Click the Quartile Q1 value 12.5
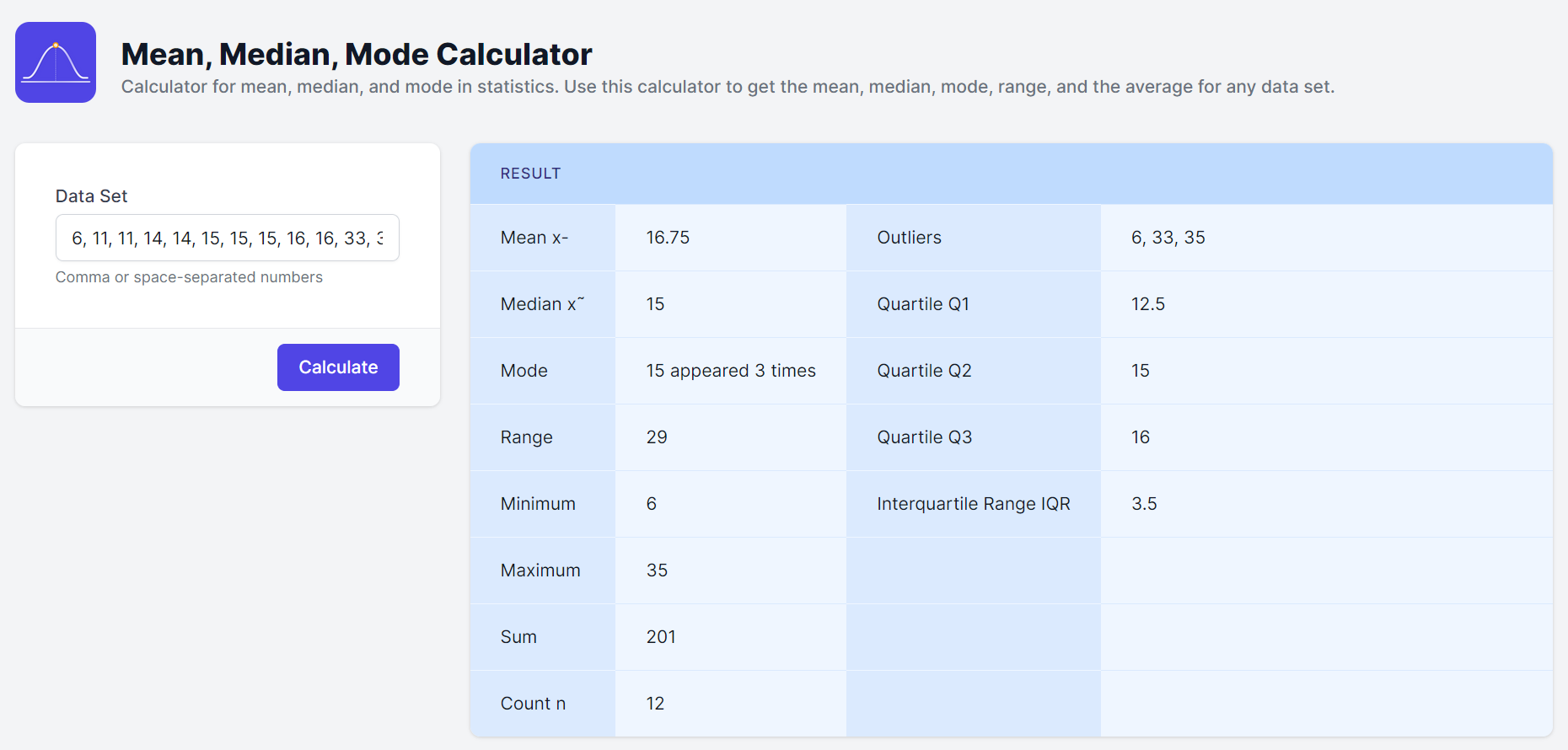Screen dimensions: 1568x750 click(x=1147, y=304)
